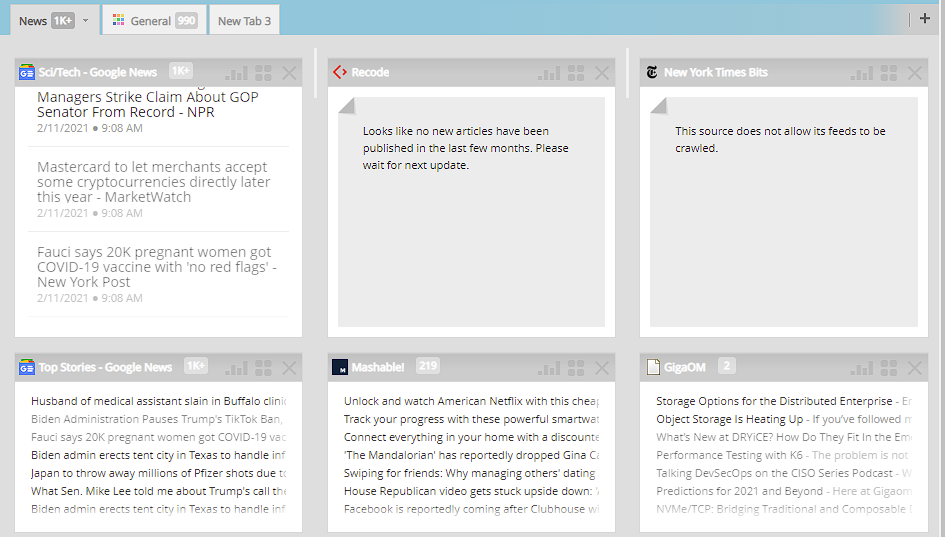The image size is (945, 537).
Task: Open Mastercard cryptocurrencies MarketWatch article
Action: (x=154, y=182)
